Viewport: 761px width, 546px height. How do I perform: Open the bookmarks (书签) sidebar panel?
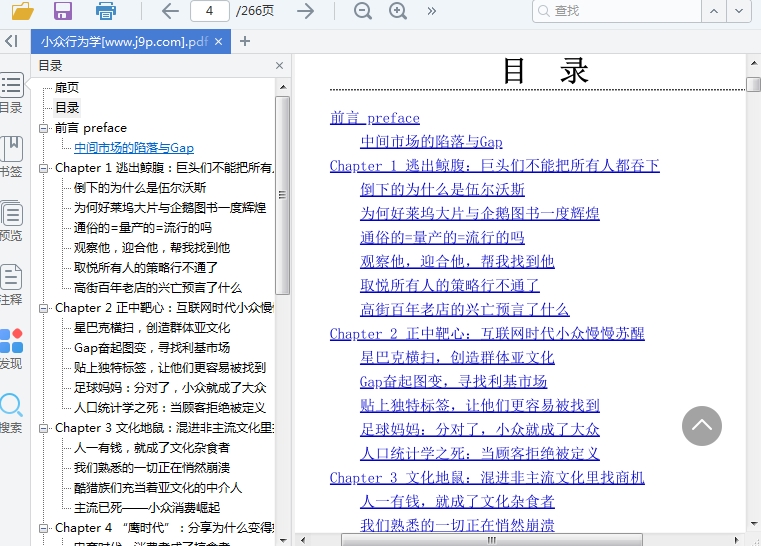click(11, 157)
